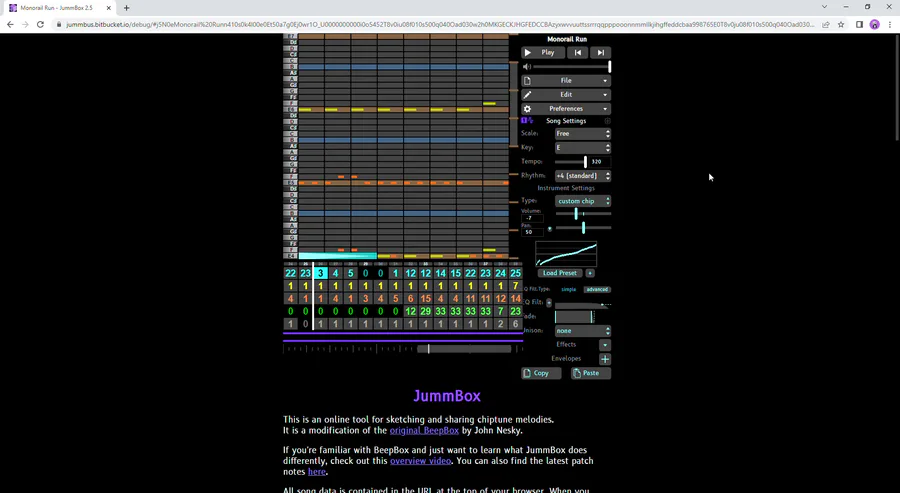Select pattern 0 in the gray channel
900x493 pixels.
click(305, 324)
